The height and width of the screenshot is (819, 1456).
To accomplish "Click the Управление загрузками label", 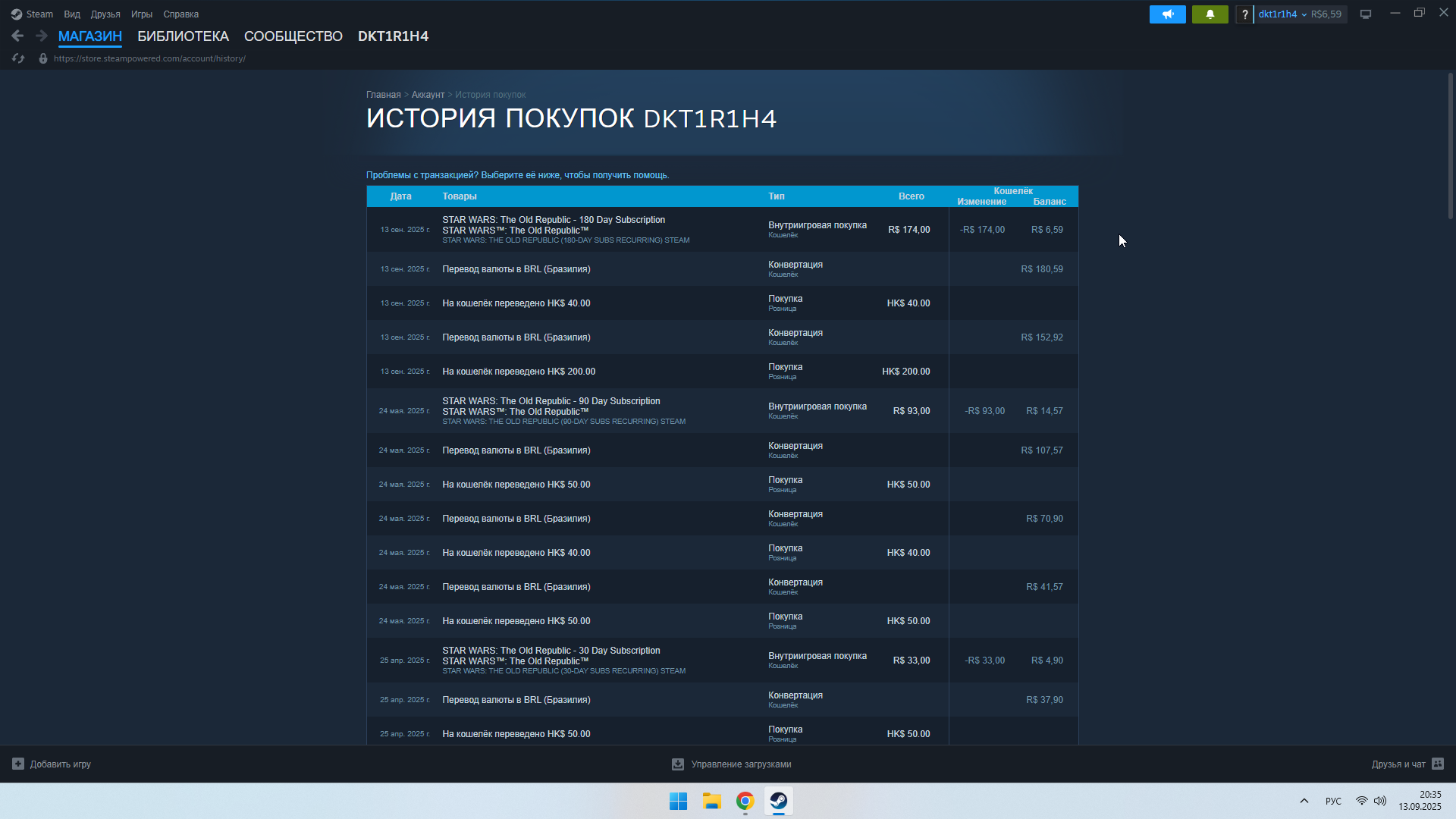I will [x=741, y=764].
